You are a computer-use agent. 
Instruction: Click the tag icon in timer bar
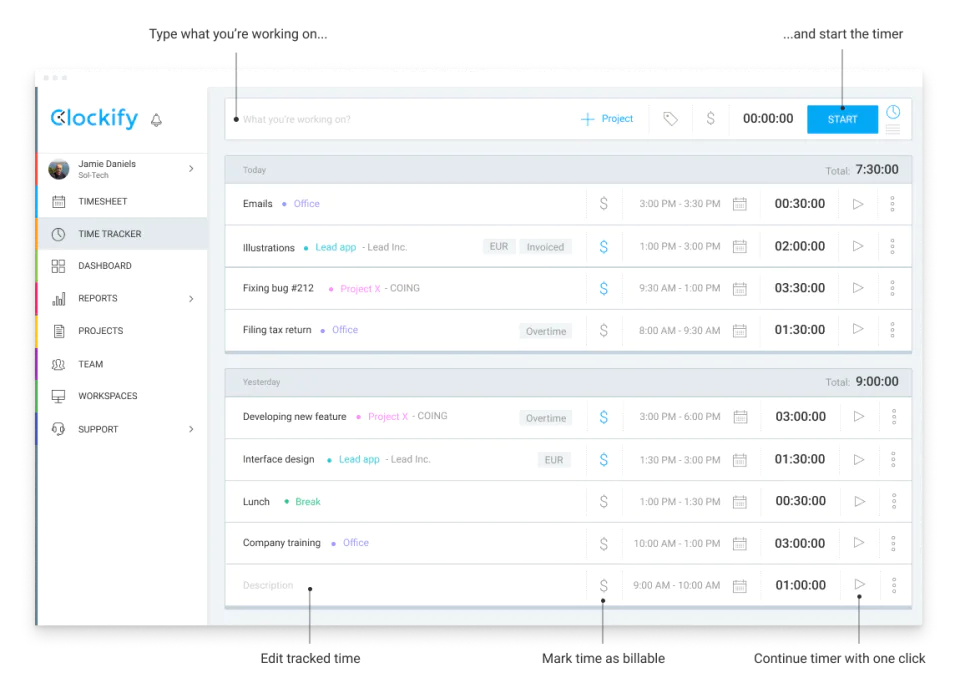click(x=670, y=119)
